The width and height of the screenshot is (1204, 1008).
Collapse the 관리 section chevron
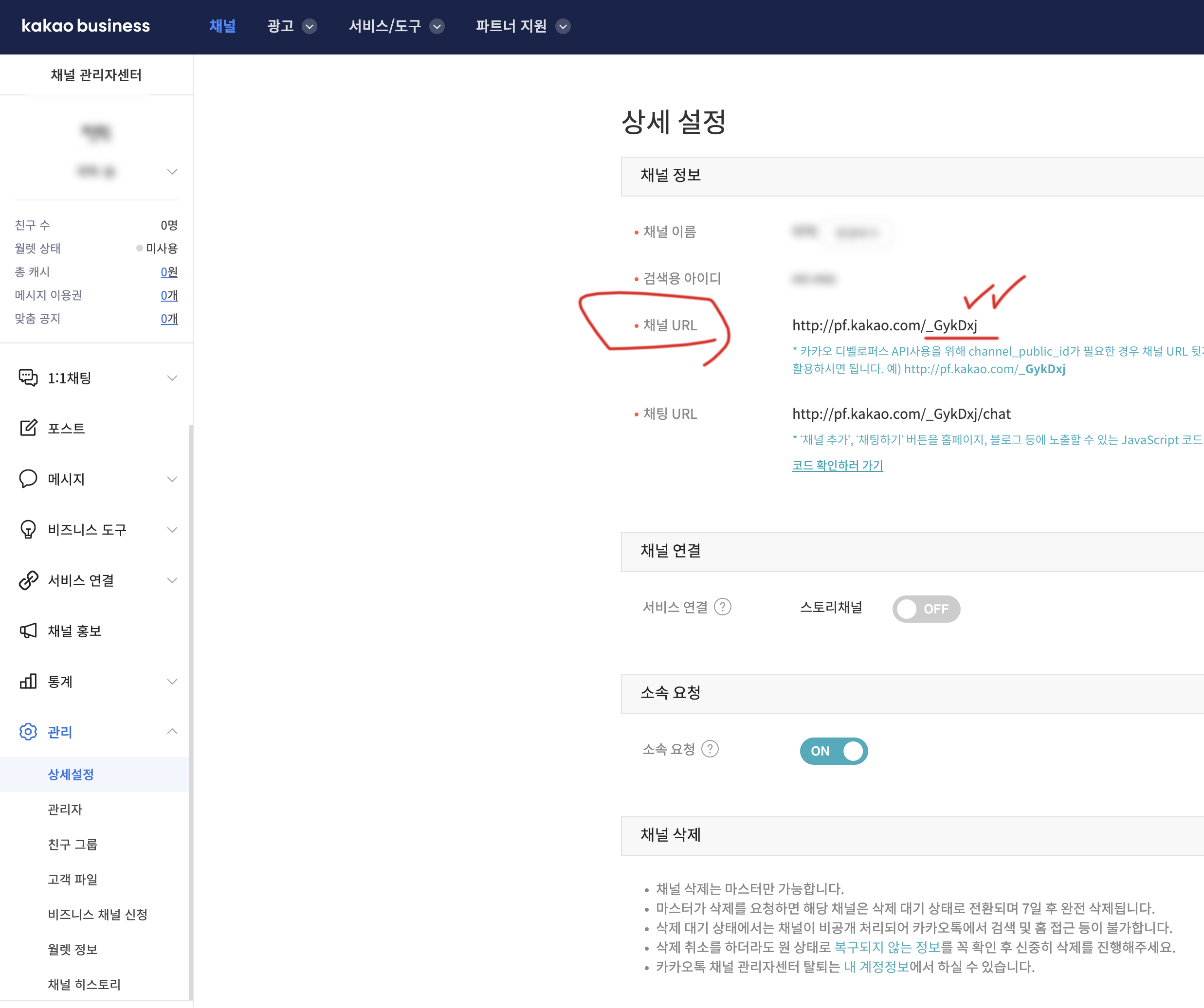click(172, 732)
